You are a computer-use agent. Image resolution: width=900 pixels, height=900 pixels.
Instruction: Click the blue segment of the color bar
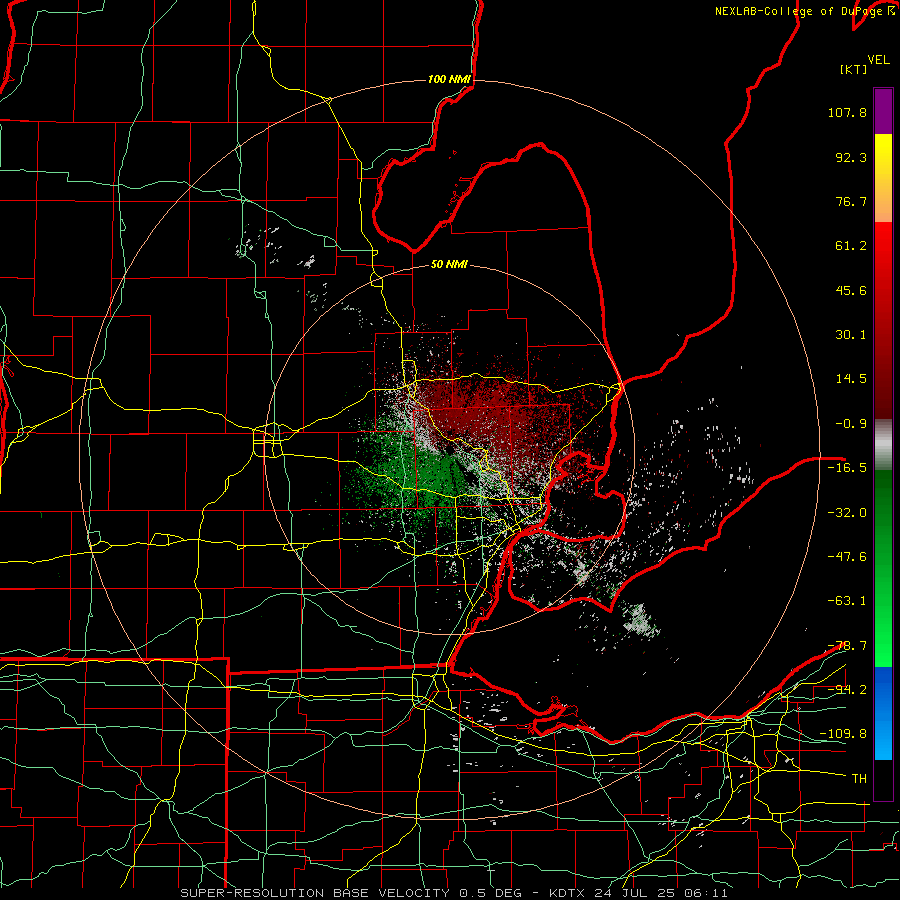pos(883,713)
